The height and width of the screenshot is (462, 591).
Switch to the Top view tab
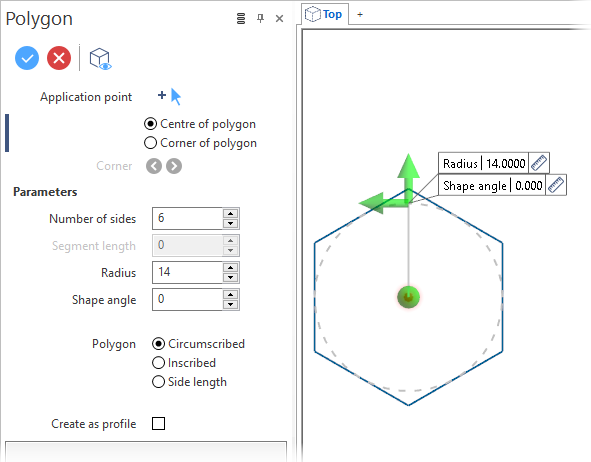324,14
